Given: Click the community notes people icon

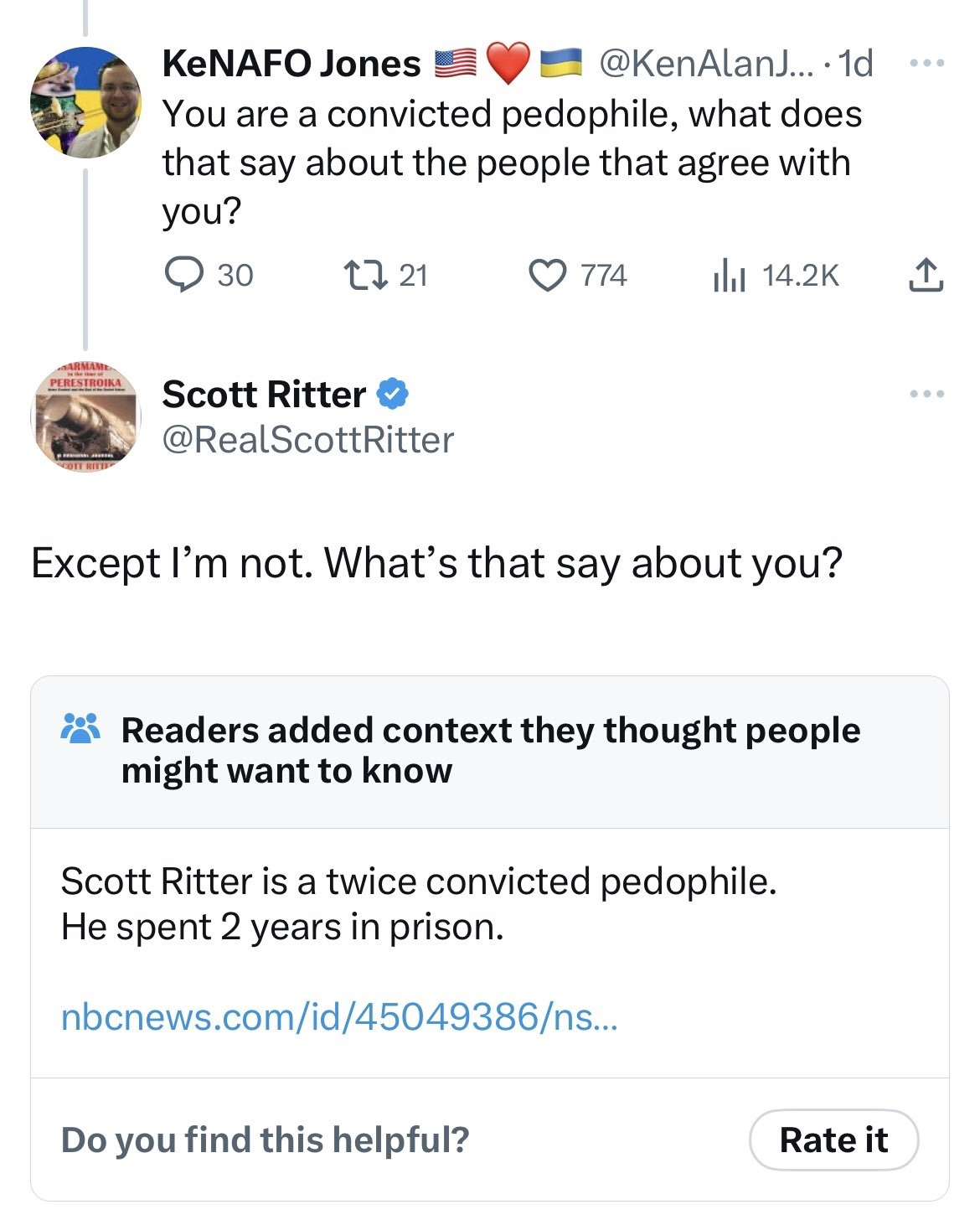Looking at the screenshot, I should [x=80, y=729].
